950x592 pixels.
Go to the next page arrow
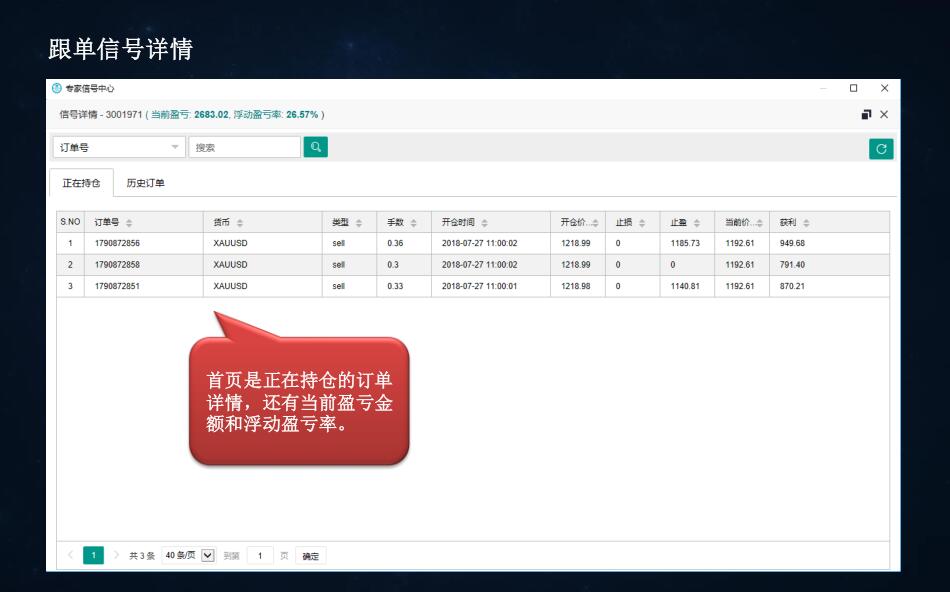coord(116,556)
